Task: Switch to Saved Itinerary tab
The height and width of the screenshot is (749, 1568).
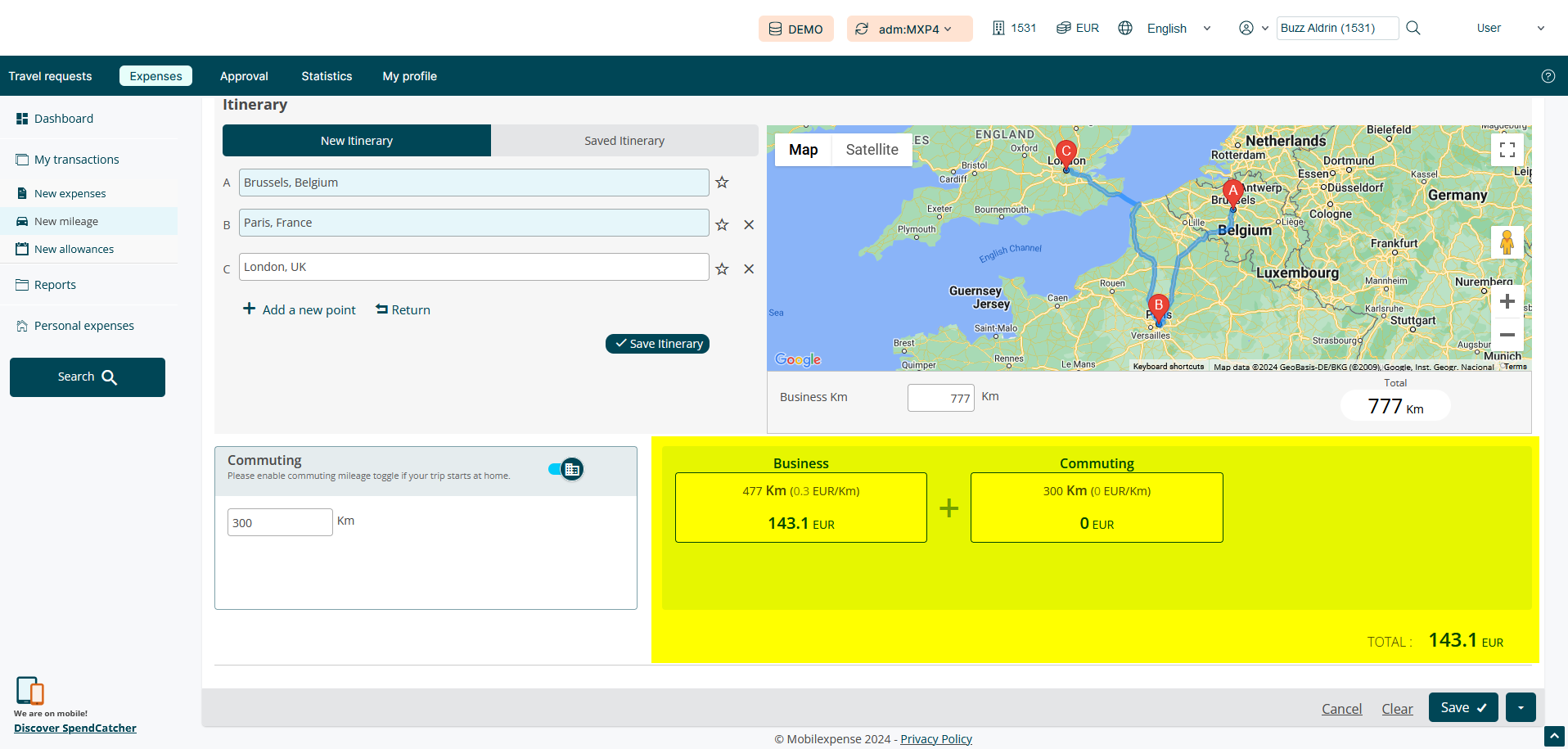Action: tap(624, 141)
